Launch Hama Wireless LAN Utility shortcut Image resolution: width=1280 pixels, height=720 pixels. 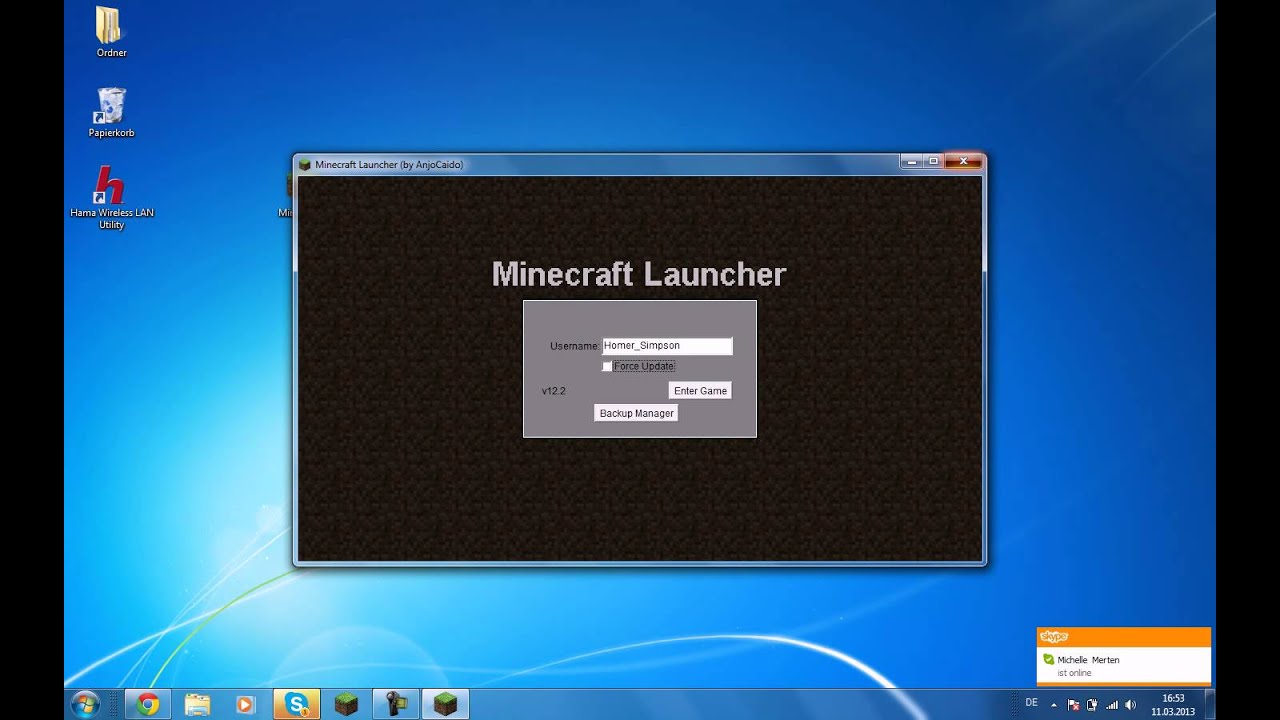click(x=111, y=197)
